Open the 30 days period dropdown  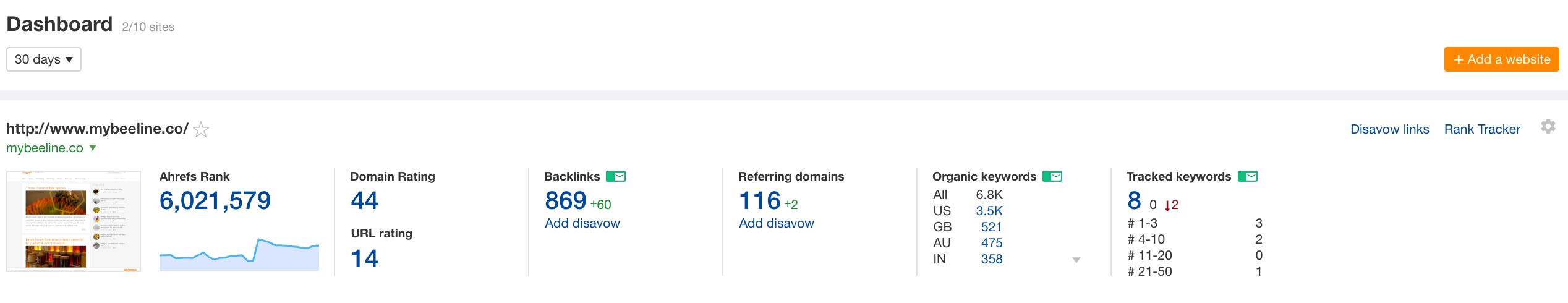(43, 60)
